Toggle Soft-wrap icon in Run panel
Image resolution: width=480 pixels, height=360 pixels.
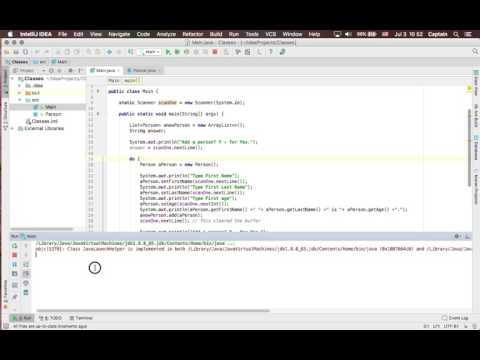click(26, 264)
